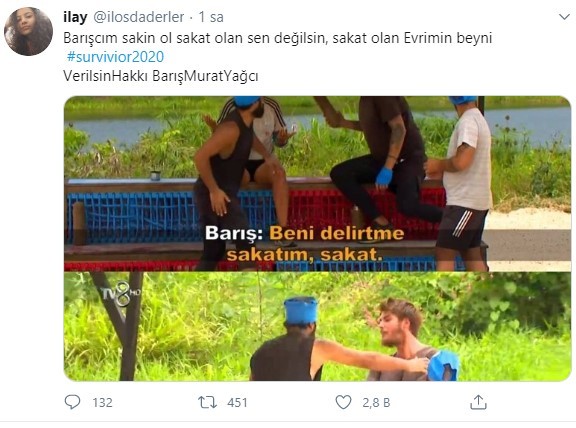576x428 pixels.
Task: Open ilay's profile picture
Action: 28,31
